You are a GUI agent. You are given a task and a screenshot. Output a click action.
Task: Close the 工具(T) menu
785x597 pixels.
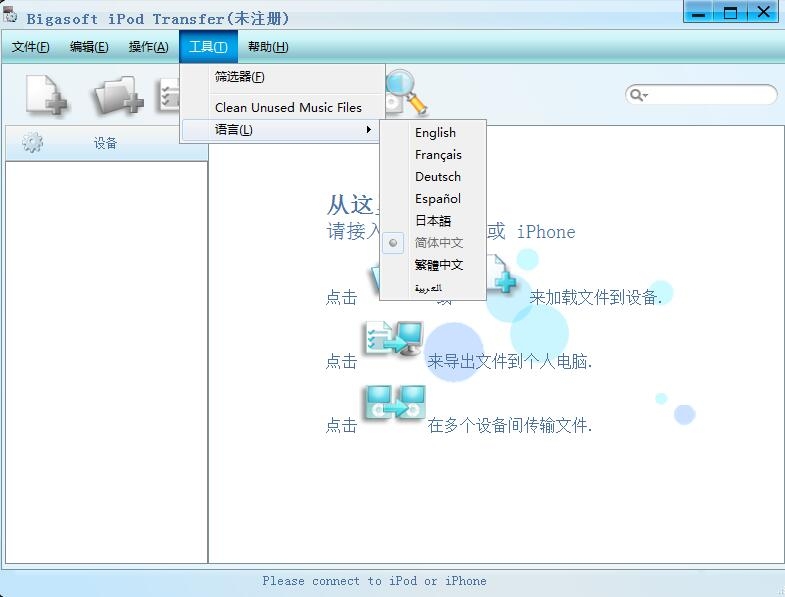coord(208,47)
